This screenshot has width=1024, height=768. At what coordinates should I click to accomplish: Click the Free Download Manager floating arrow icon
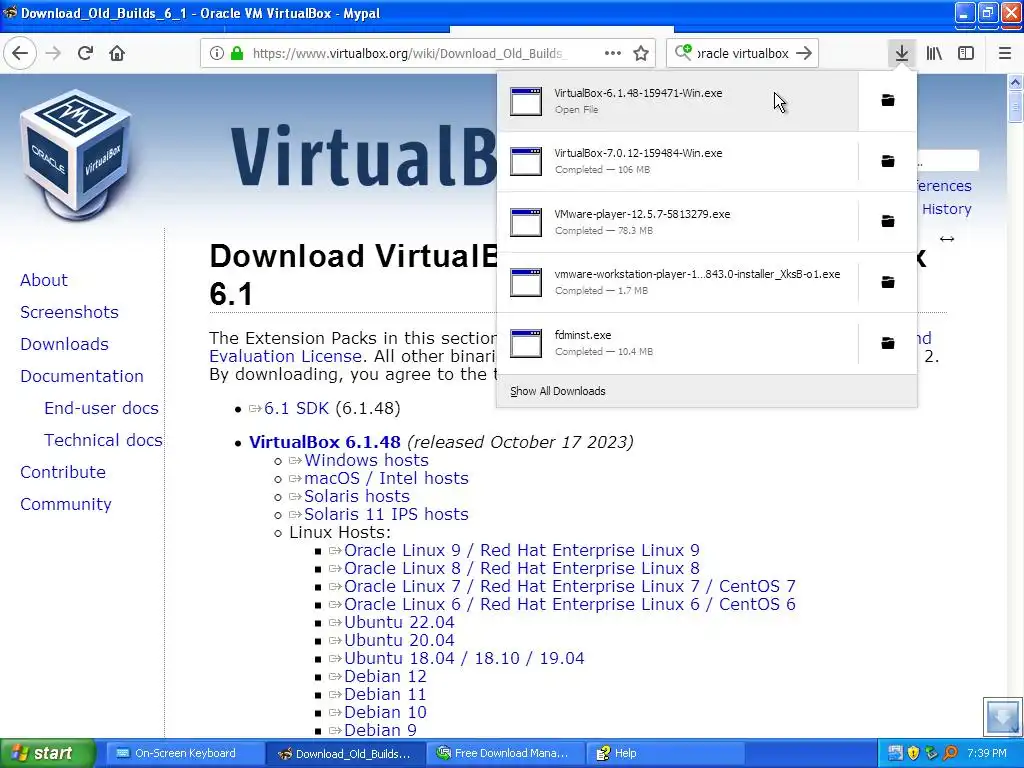1002,716
